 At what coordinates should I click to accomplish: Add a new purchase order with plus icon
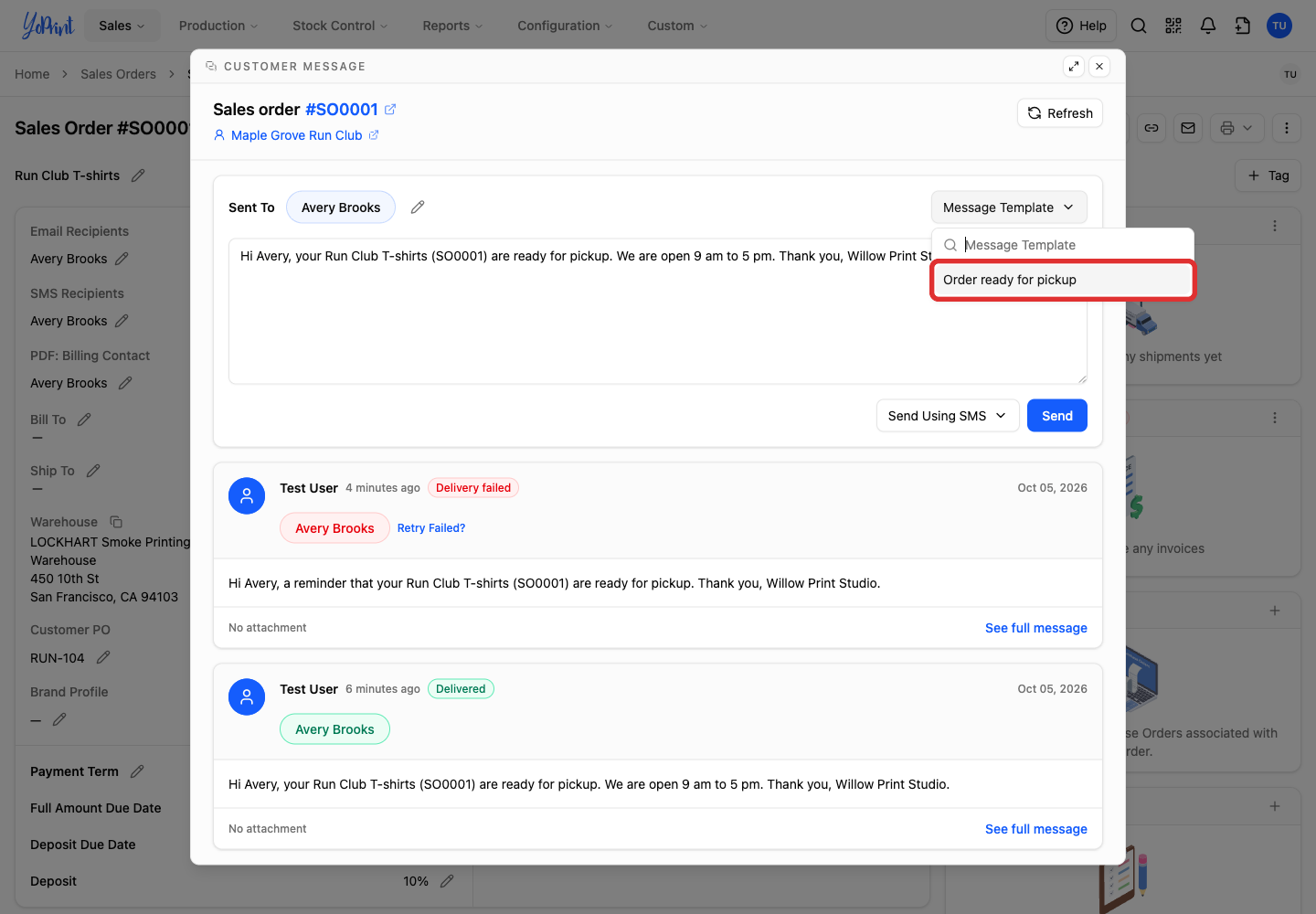[1275, 610]
